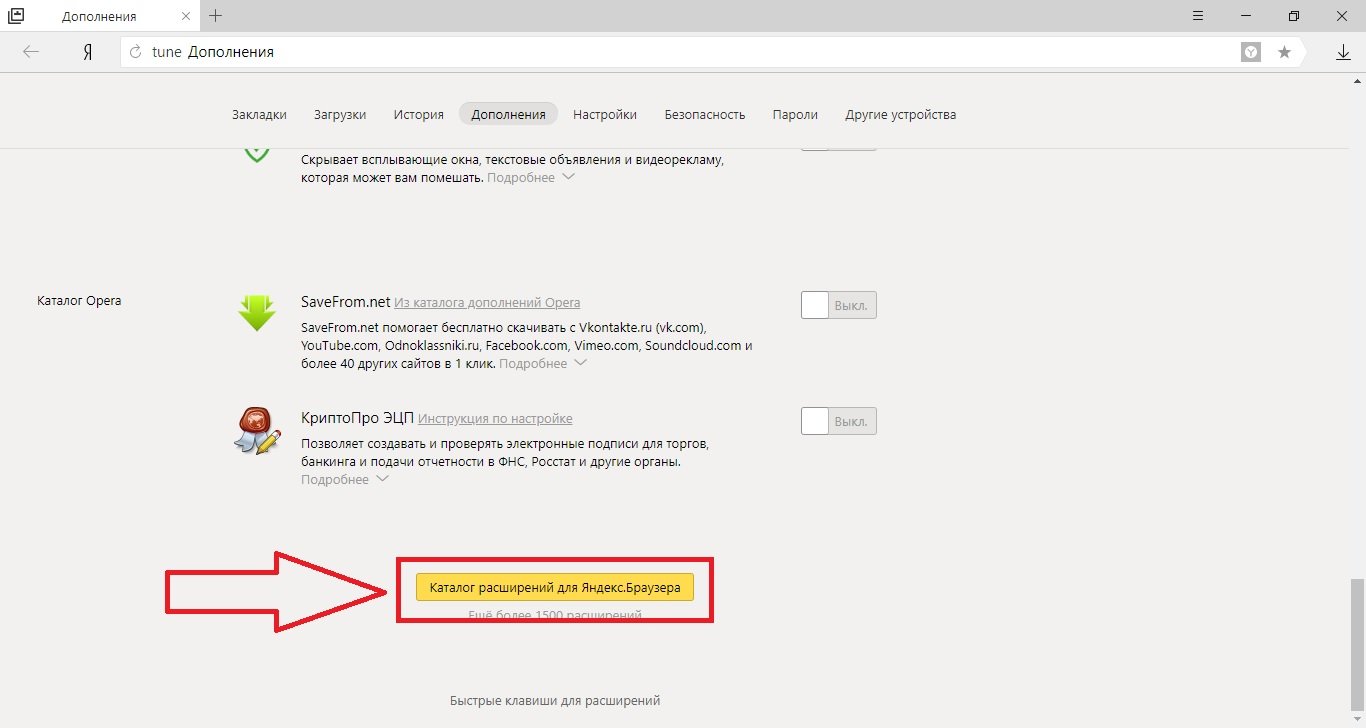Open browser menu hamburger icon
1366x728 pixels.
click(1198, 16)
